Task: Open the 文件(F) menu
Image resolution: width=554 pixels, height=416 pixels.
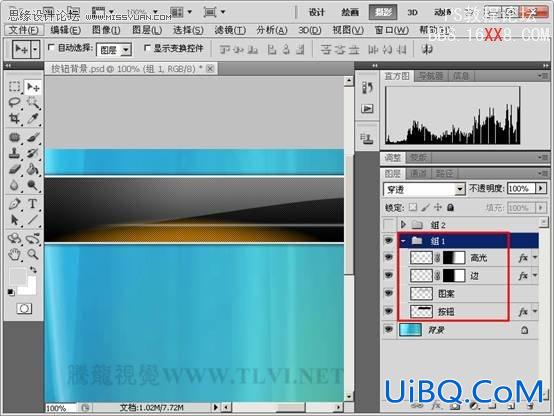Action: point(24,30)
